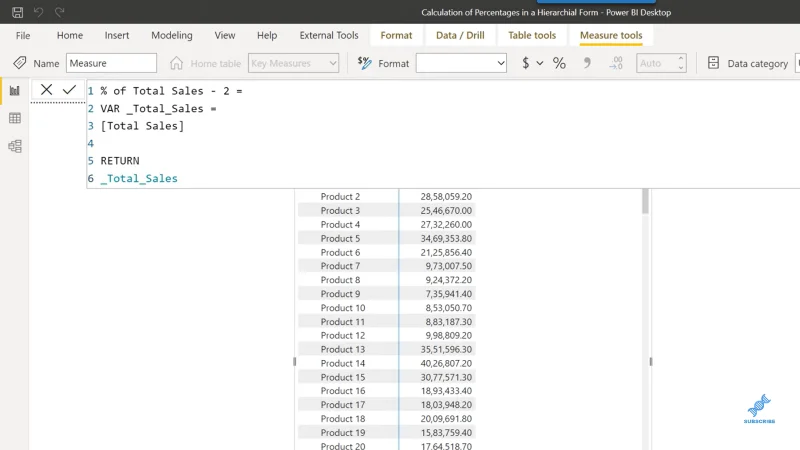
Task: Select the Product 7 row
Action: (386, 266)
